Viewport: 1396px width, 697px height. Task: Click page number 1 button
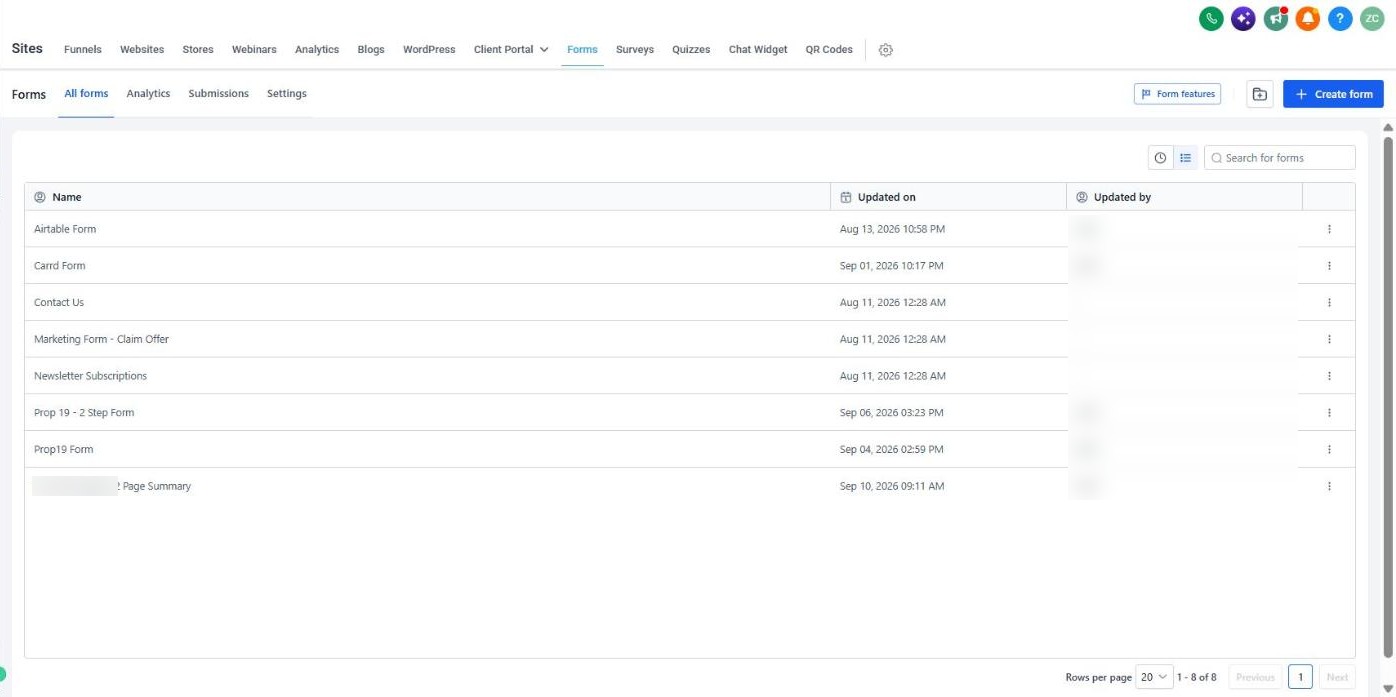tap(1300, 677)
